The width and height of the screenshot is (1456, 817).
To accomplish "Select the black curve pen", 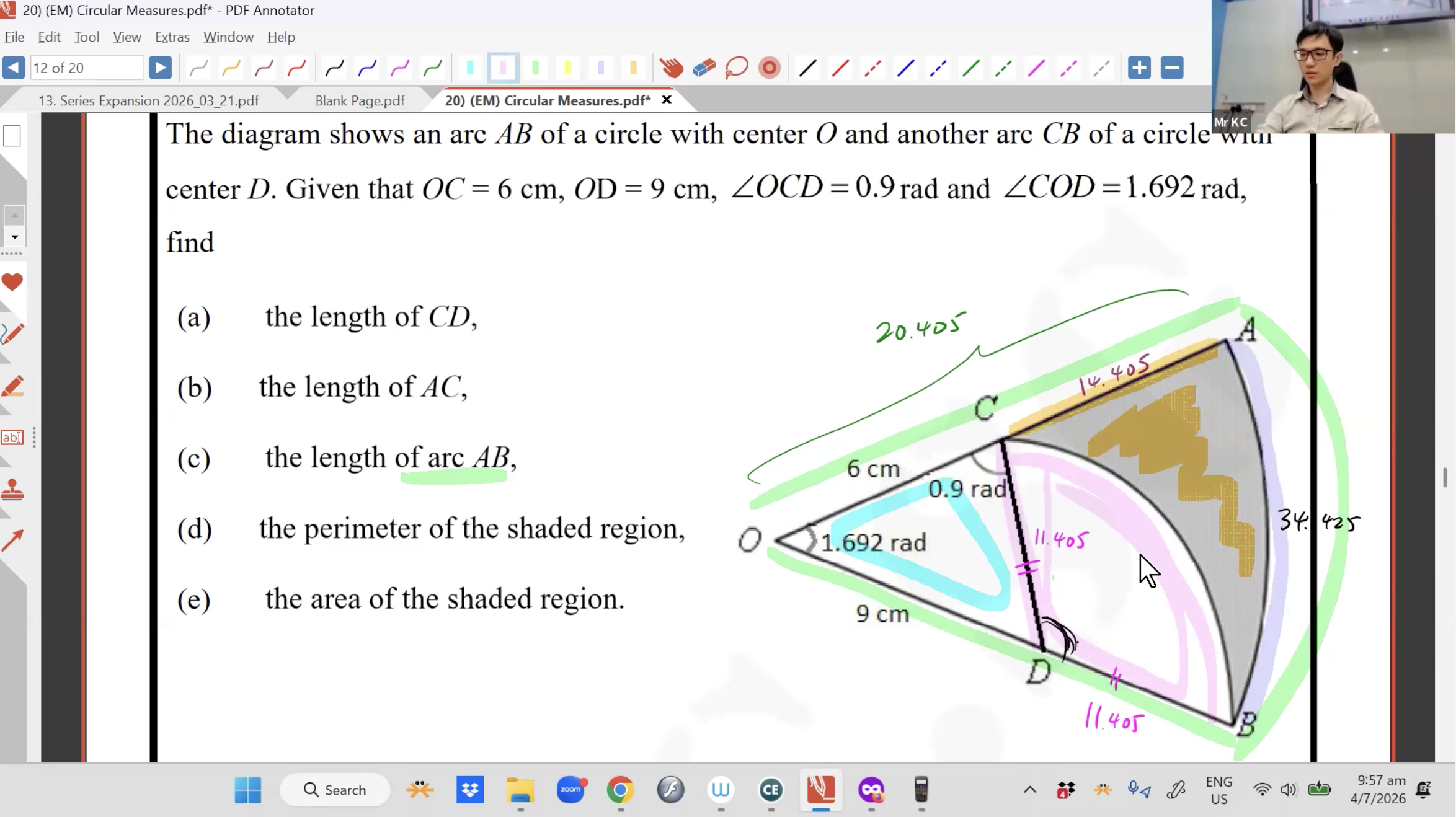I will click(335, 68).
